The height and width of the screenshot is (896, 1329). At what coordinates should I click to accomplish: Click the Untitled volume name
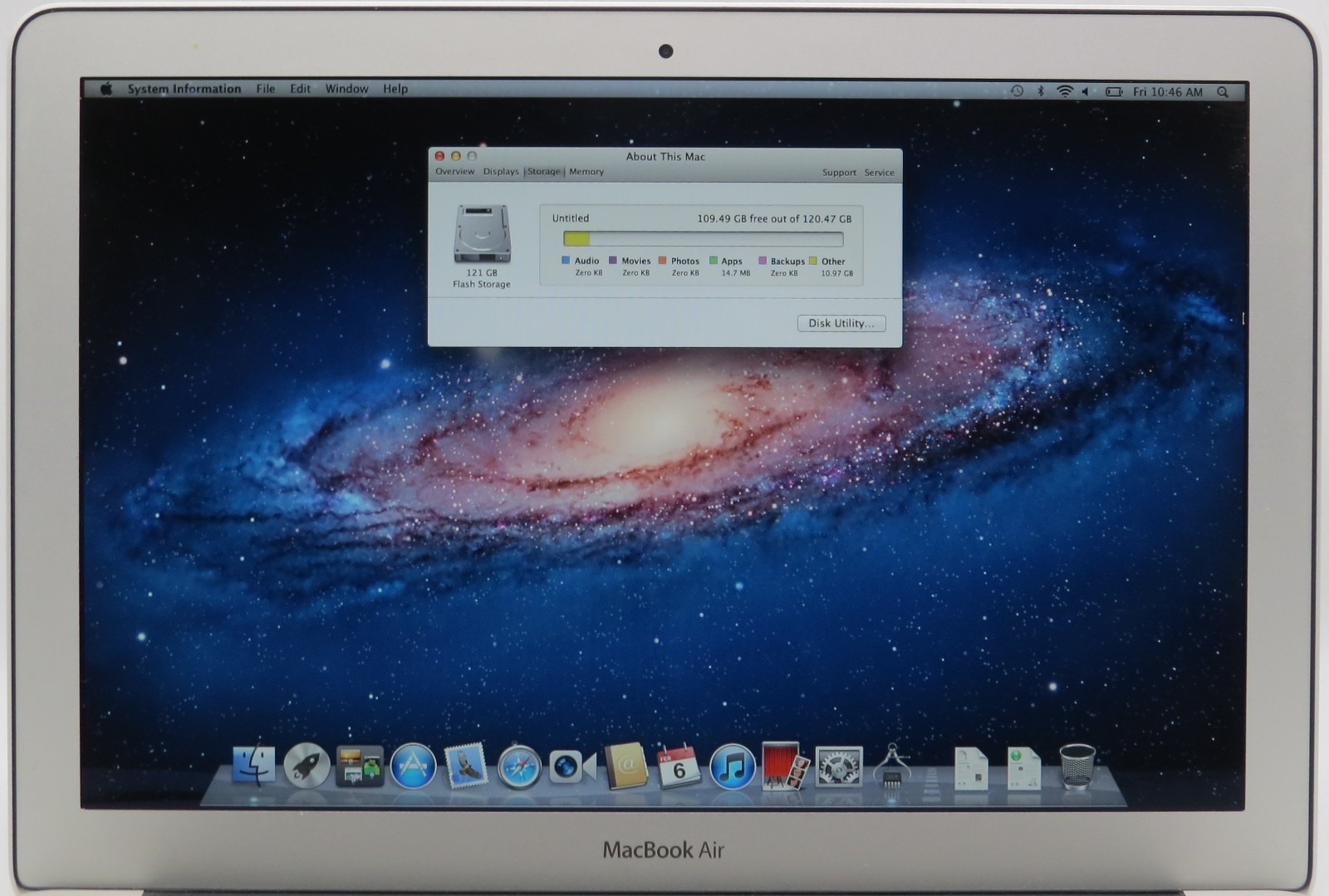click(571, 218)
